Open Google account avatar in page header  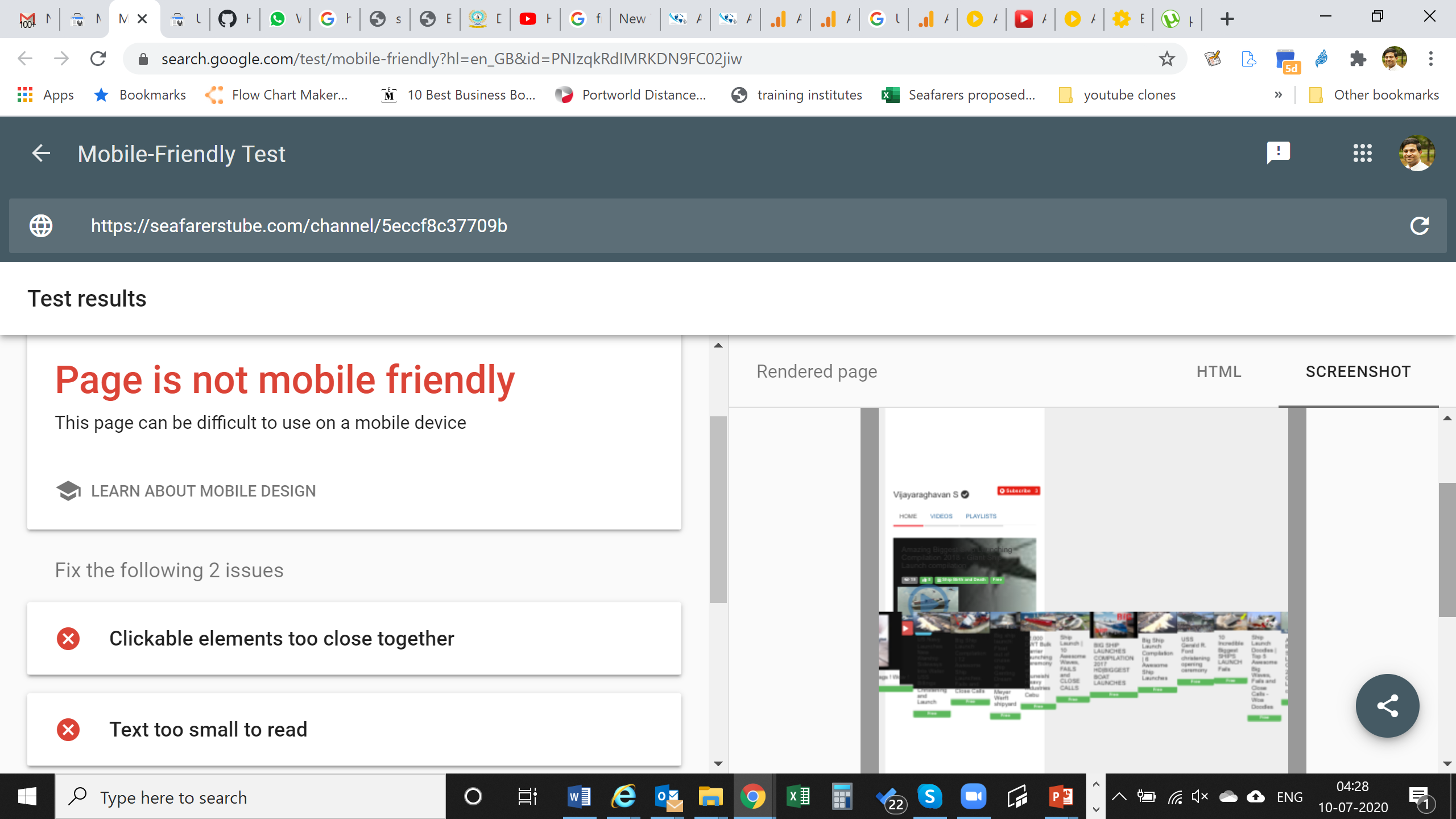(x=1416, y=154)
